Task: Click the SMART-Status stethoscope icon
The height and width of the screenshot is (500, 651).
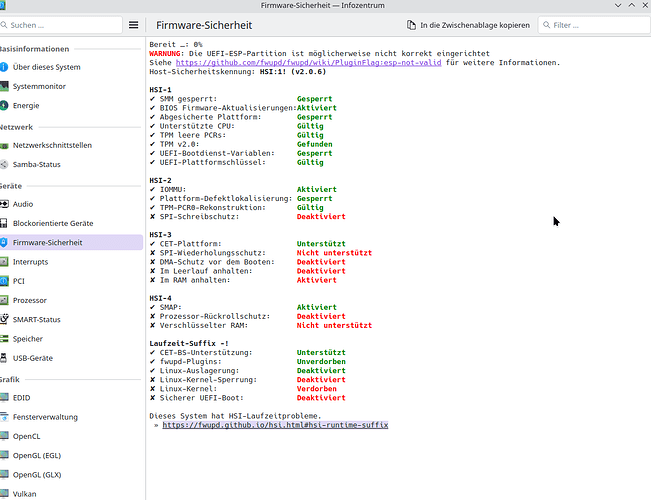Action: [4, 319]
